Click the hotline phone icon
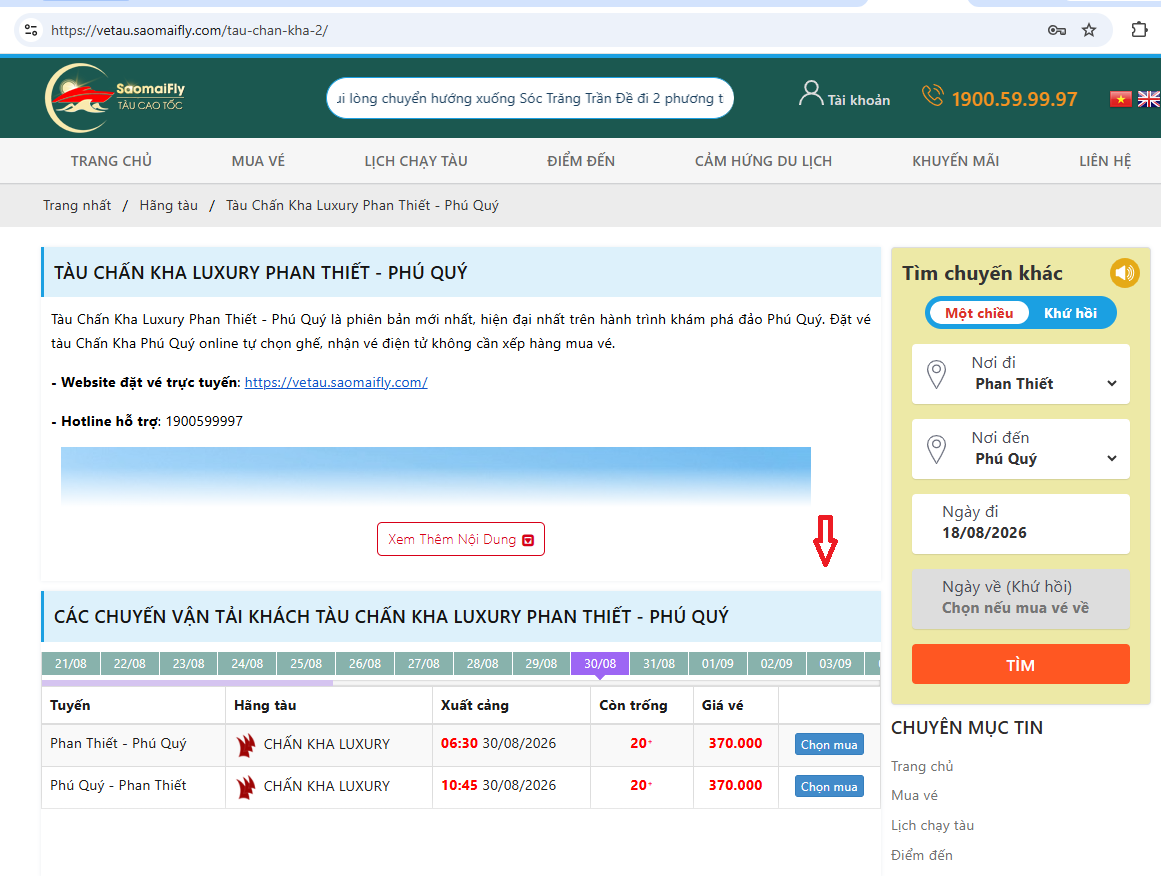 point(933,96)
